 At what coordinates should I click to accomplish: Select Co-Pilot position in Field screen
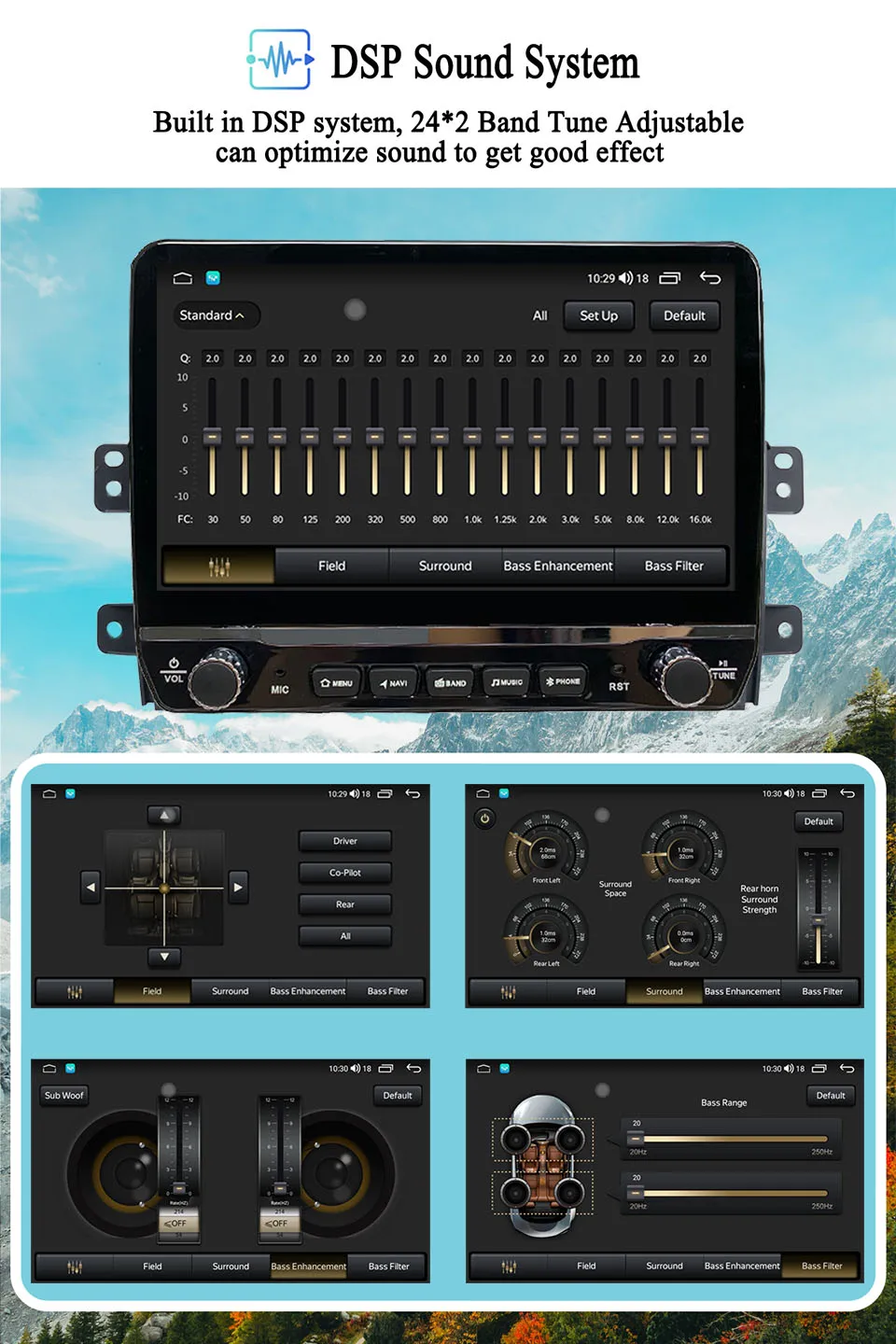[x=345, y=873]
